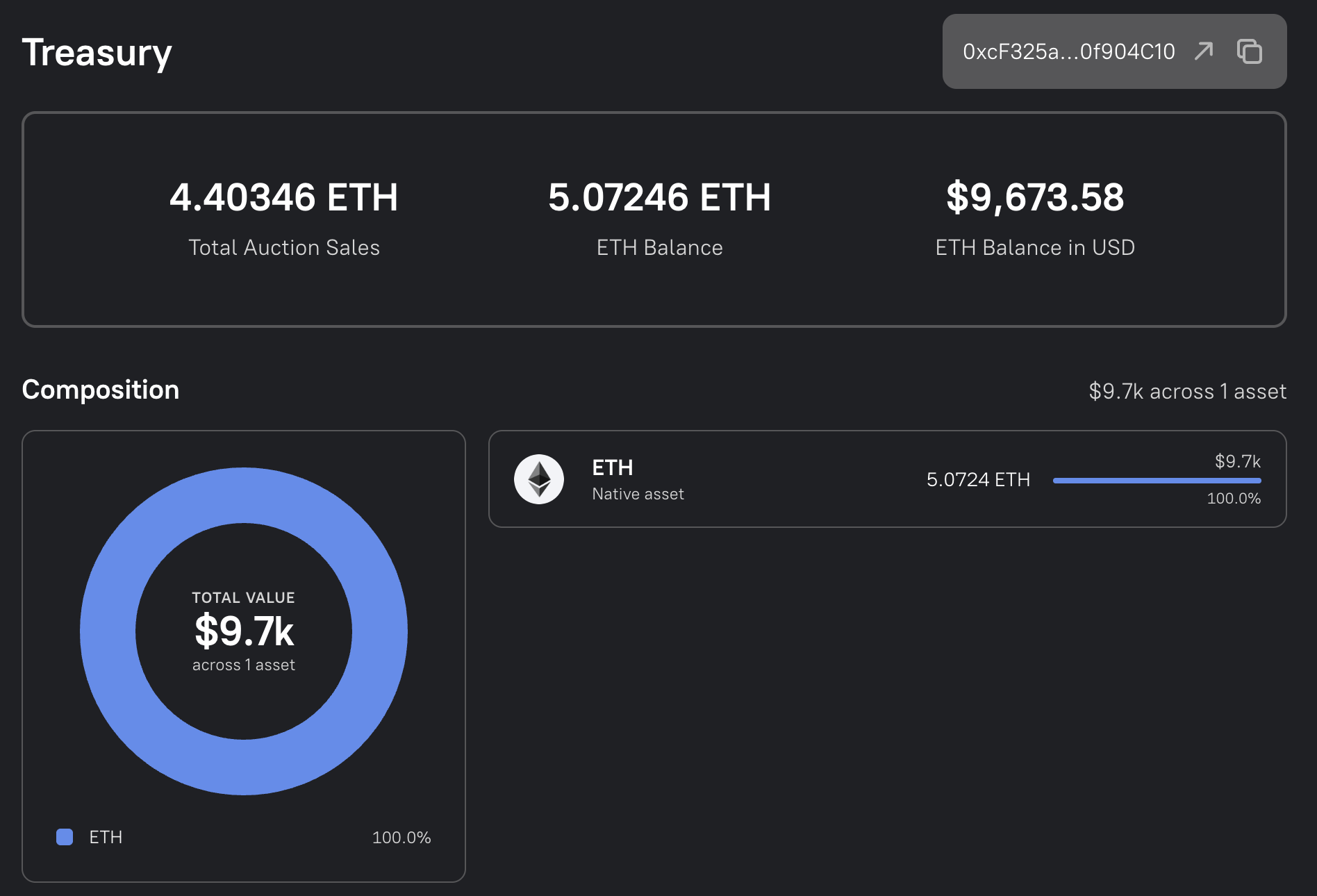Viewport: 1317px width, 896px height.
Task: Click the Ethereum logo icon
Action: (539, 479)
